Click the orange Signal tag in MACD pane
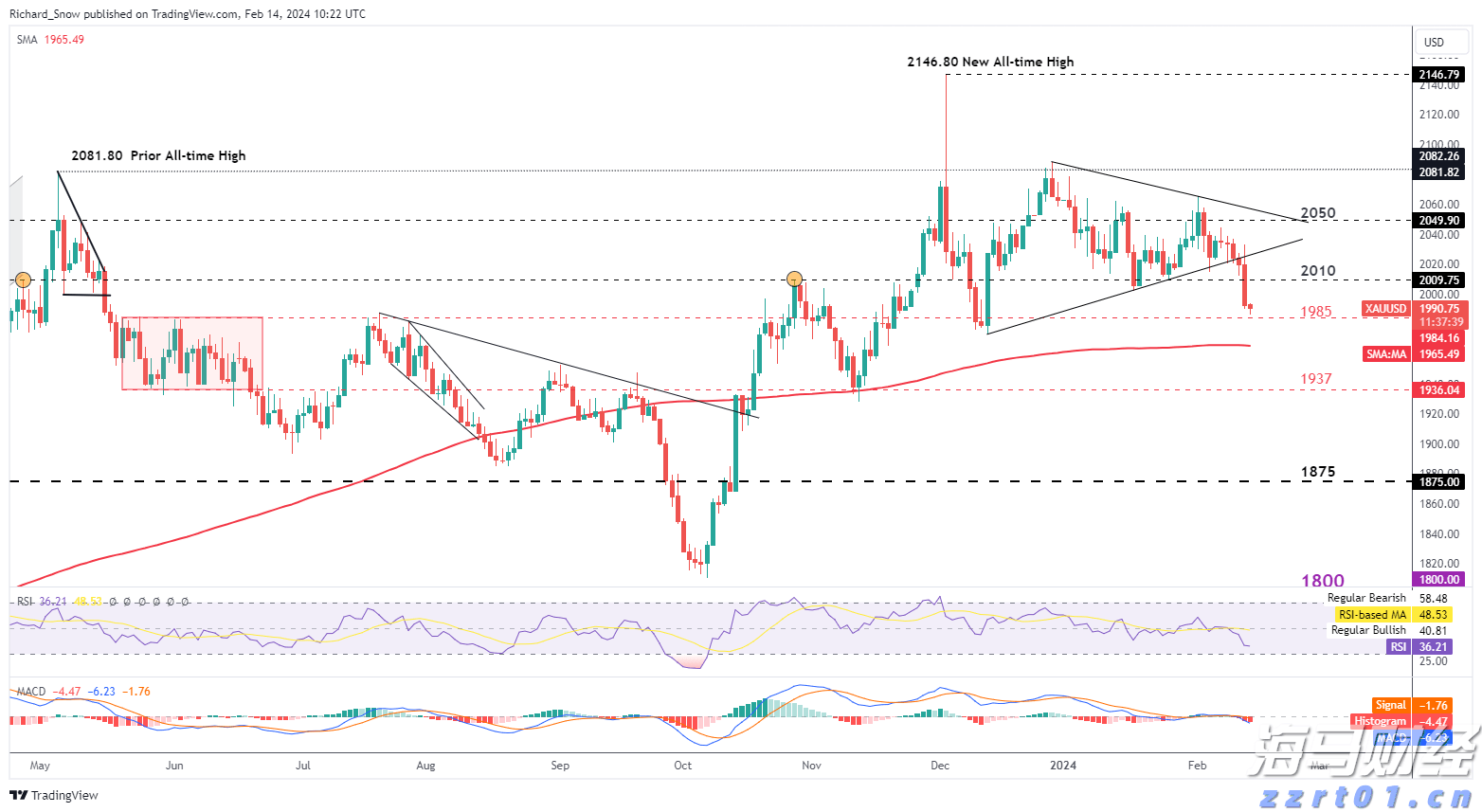 click(x=1390, y=705)
